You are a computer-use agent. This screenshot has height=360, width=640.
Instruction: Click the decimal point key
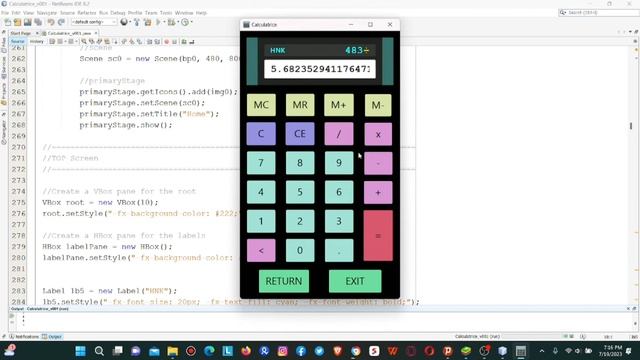click(339, 250)
